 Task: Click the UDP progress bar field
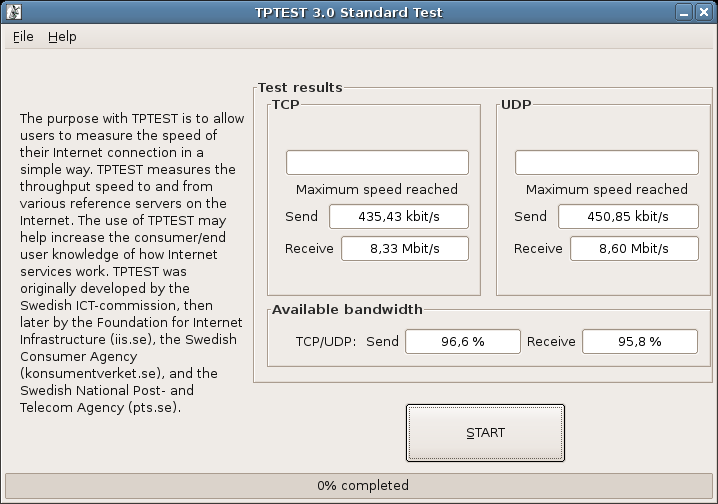point(607,163)
